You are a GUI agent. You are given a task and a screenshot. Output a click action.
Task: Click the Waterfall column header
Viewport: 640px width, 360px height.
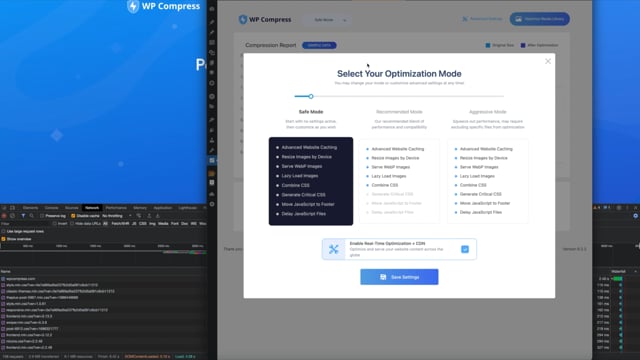618,271
